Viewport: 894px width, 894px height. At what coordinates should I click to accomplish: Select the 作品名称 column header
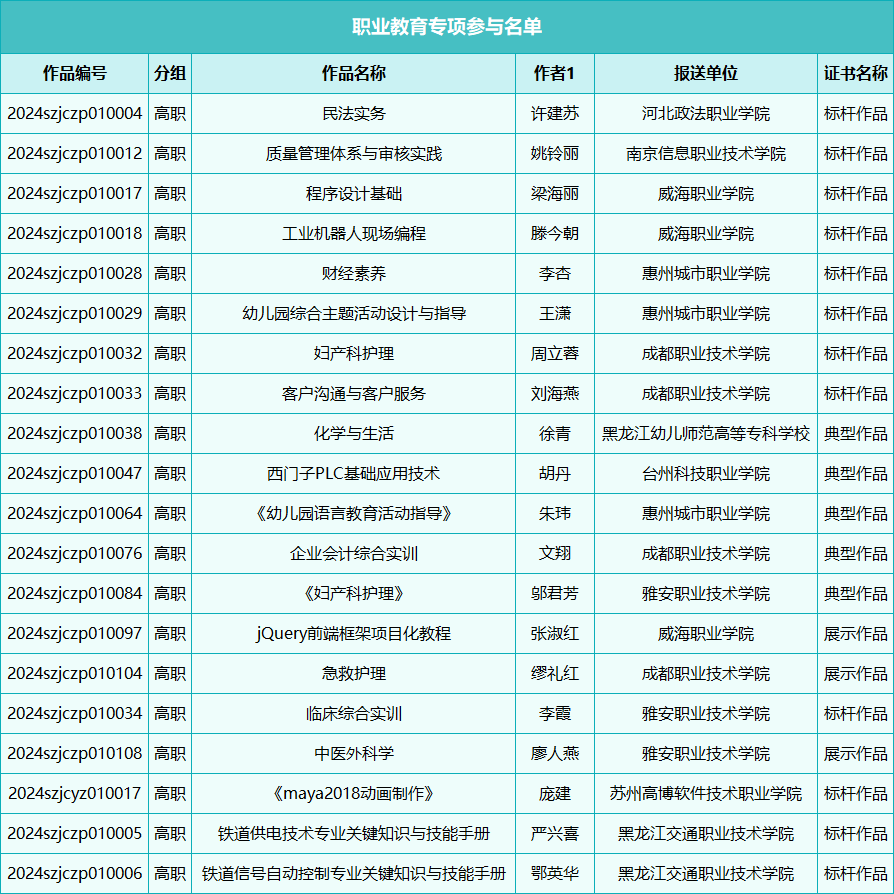point(353,74)
